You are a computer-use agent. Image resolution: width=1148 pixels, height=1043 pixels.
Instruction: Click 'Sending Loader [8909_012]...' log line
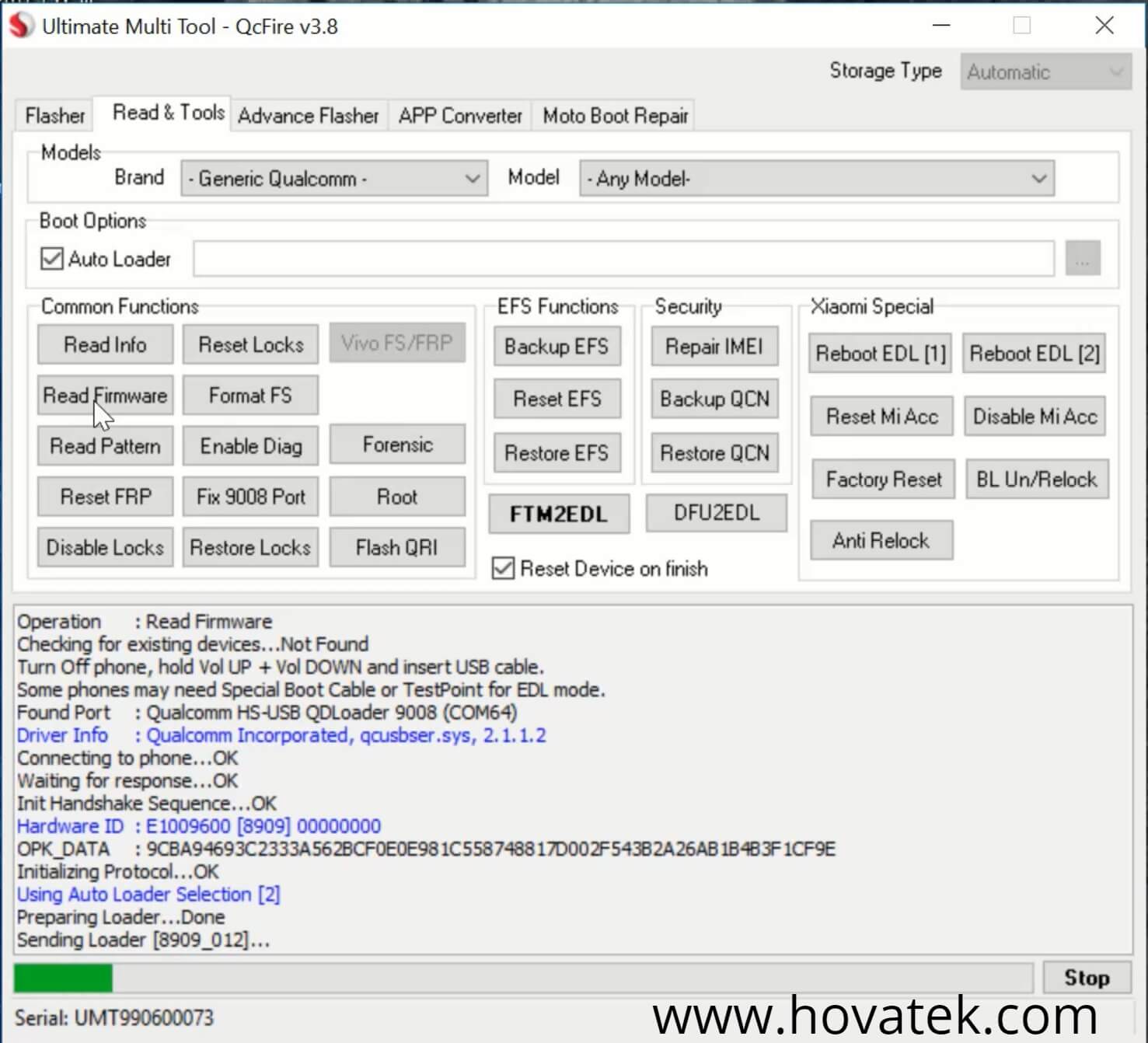pos(143,940)
